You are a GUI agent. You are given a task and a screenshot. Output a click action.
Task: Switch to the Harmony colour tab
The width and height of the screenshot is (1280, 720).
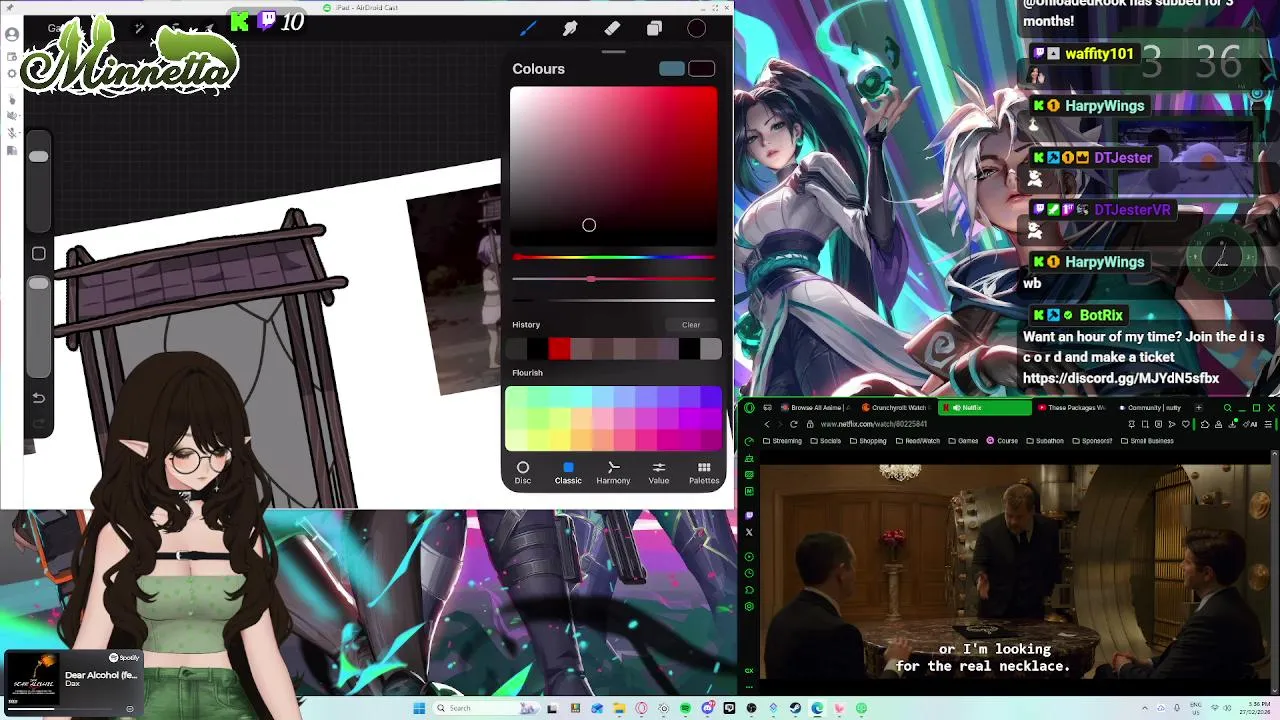[613, 472]
